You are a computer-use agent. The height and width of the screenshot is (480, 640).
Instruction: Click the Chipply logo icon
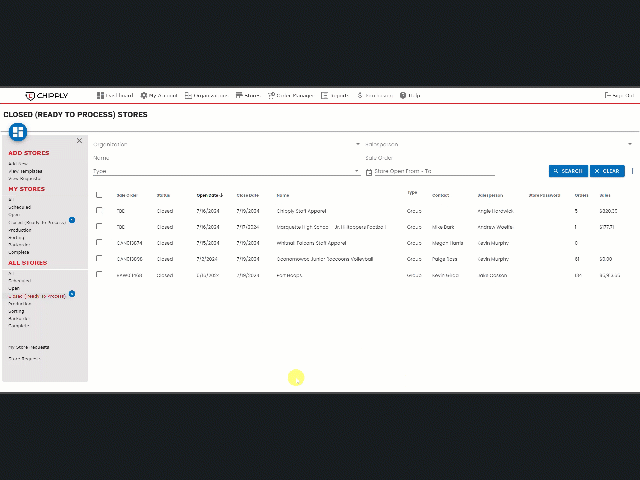pyautogui.click(x=30, y=96)
